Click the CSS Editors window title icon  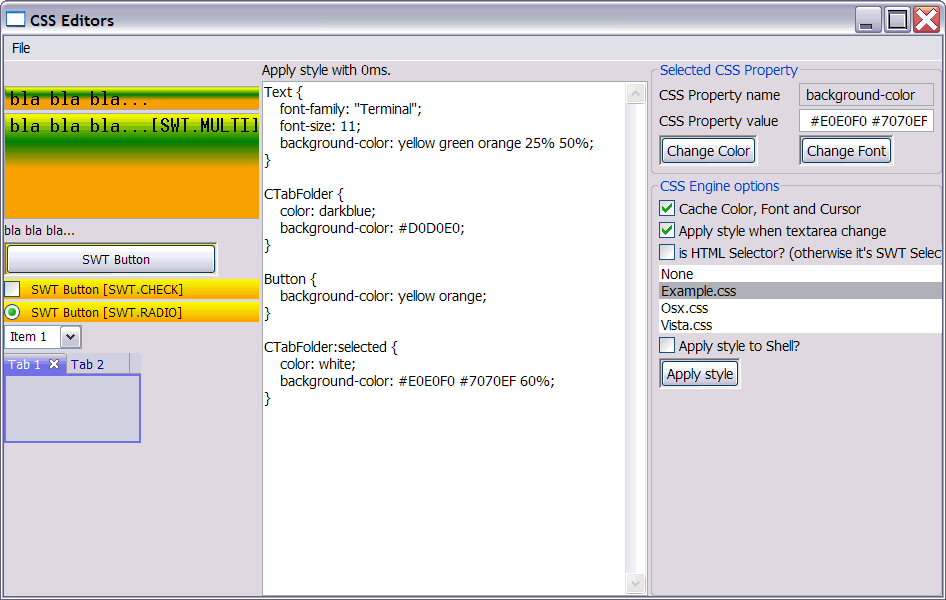point(15,20)
